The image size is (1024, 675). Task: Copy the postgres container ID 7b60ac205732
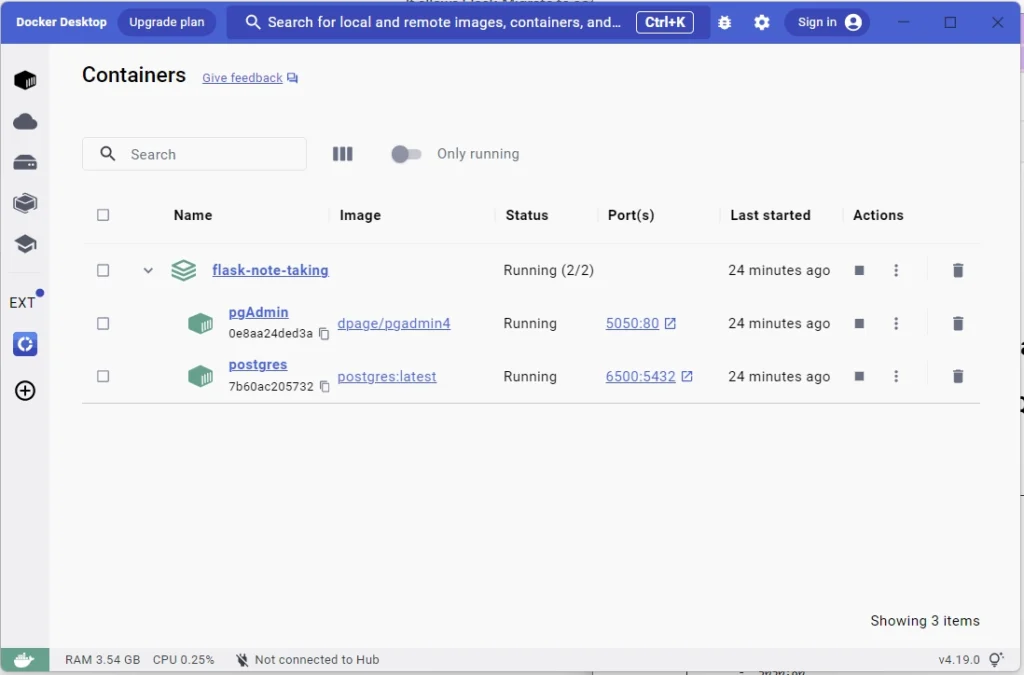(x=325, y=386)
